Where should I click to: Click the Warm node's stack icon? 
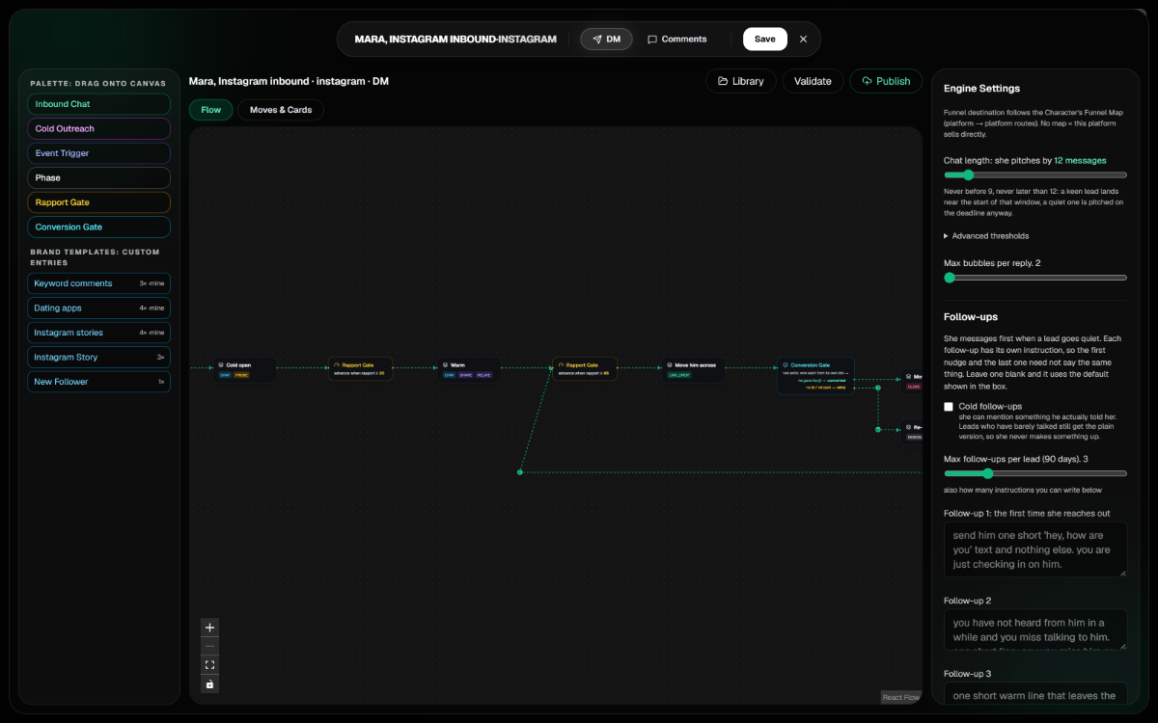pyautogui.click(x=445, y=365)
